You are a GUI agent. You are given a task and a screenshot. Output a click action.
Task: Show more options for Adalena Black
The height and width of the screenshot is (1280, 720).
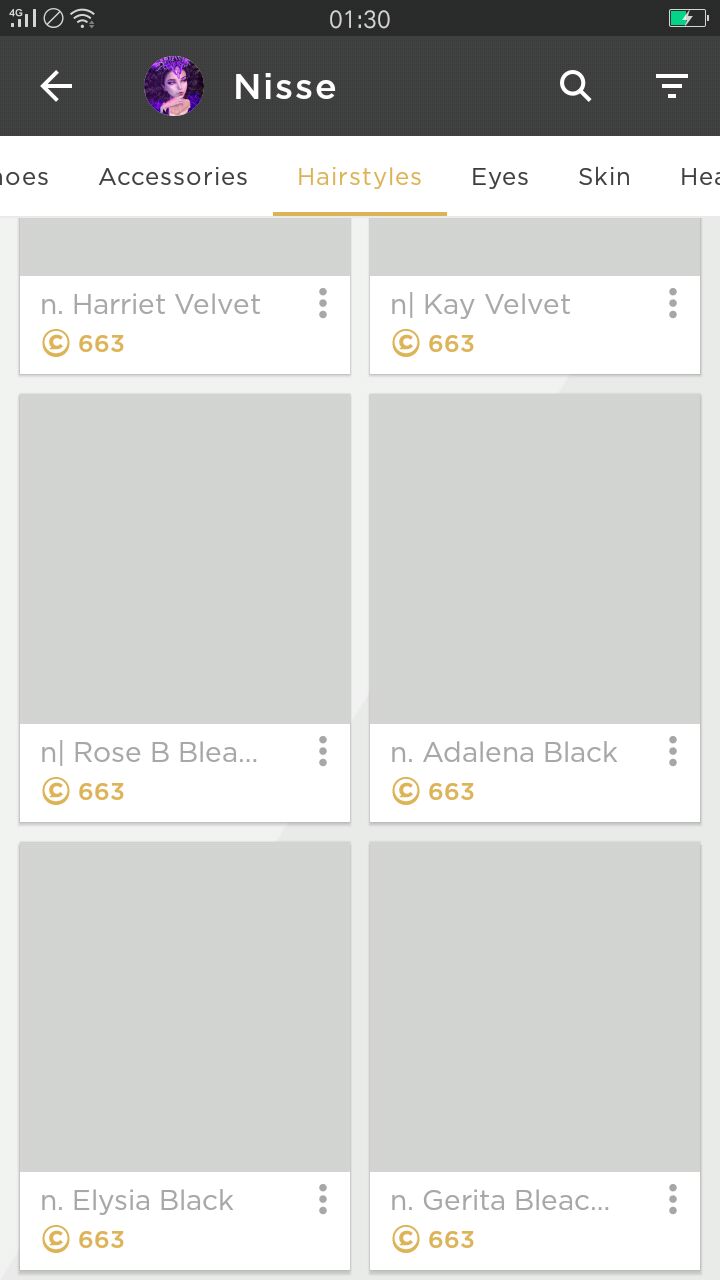672,751
